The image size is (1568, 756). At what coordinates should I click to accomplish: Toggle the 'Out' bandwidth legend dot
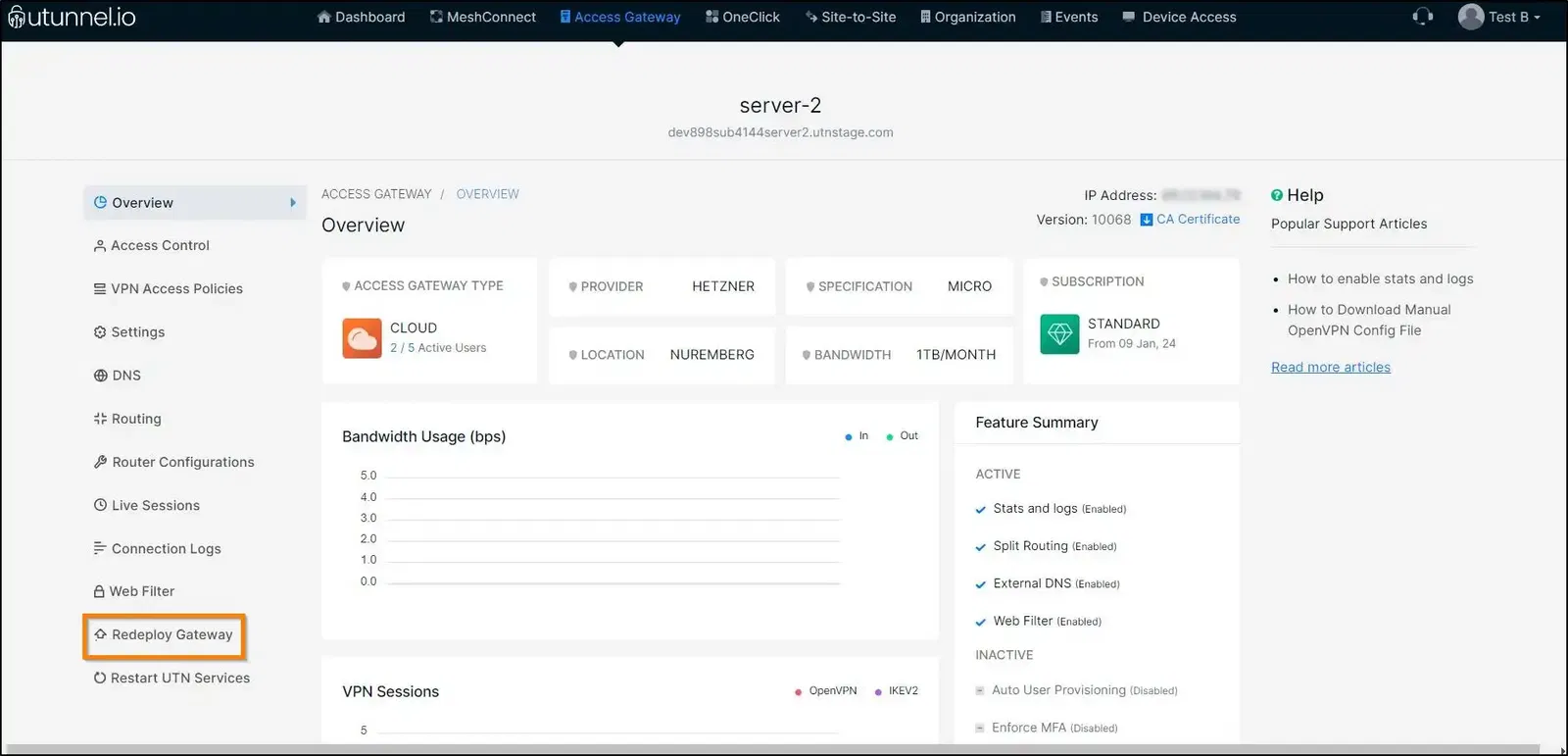(x=890, y=436)
